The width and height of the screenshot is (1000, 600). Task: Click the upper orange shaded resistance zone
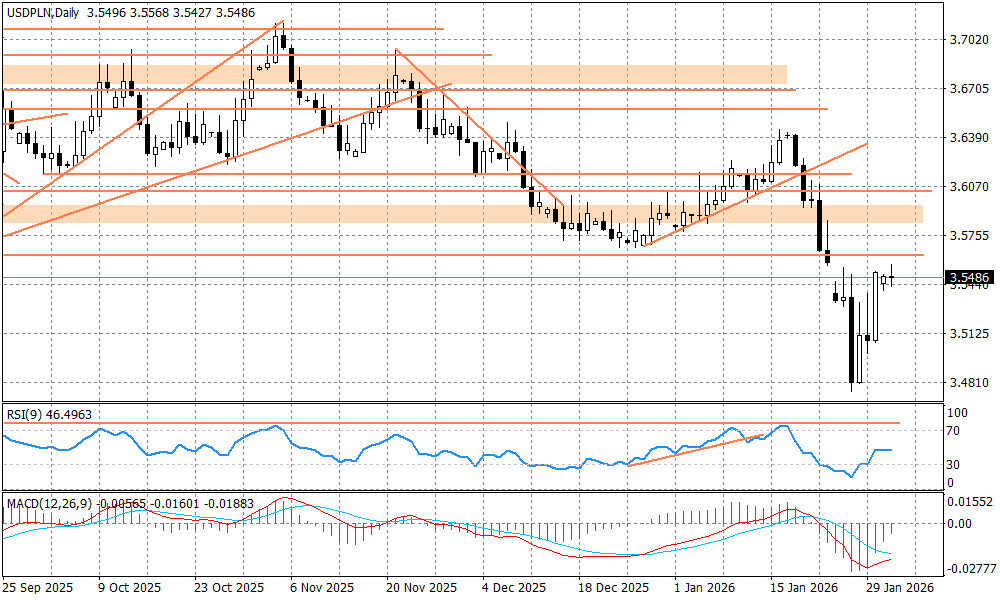pos(400,75)
